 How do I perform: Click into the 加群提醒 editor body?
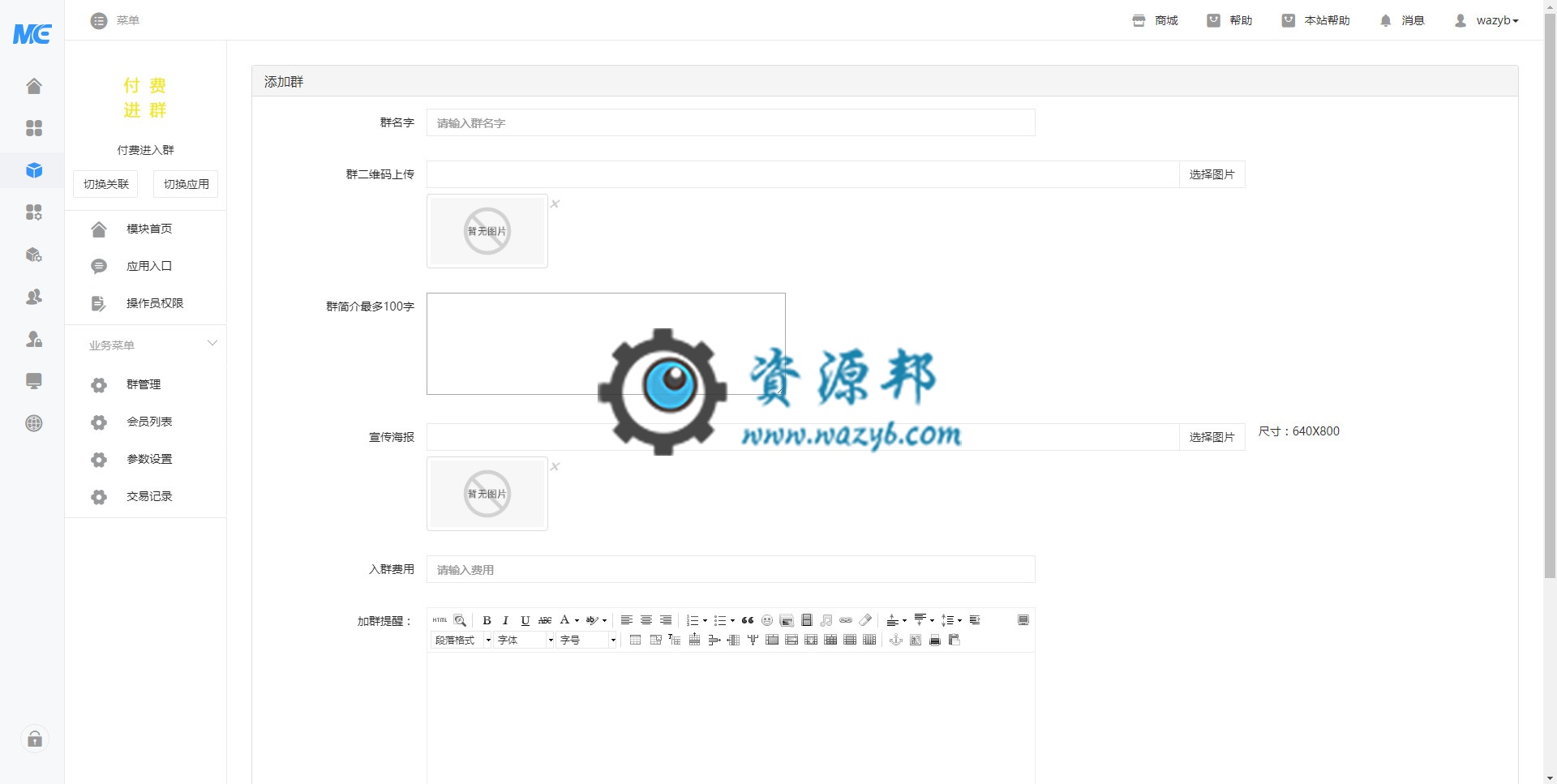coord(731,718)
